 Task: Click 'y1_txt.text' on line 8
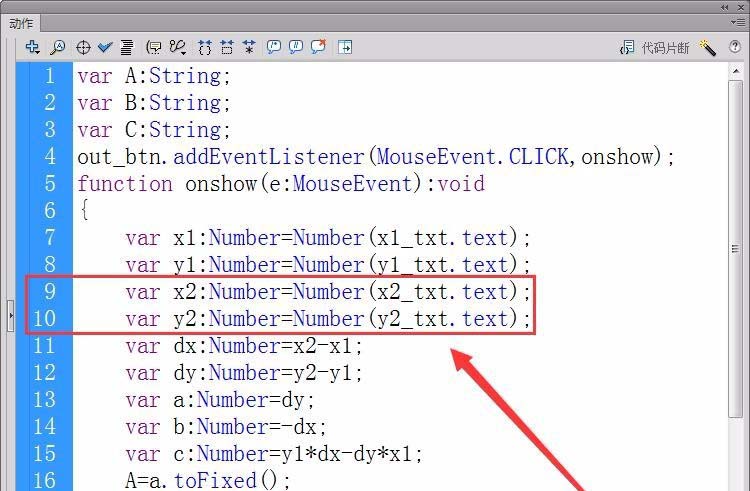click(442, 265)
